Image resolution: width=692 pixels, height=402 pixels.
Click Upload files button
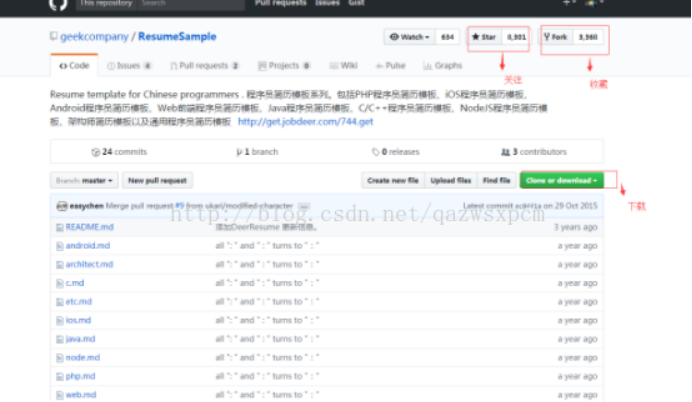(x=451, y=180)
